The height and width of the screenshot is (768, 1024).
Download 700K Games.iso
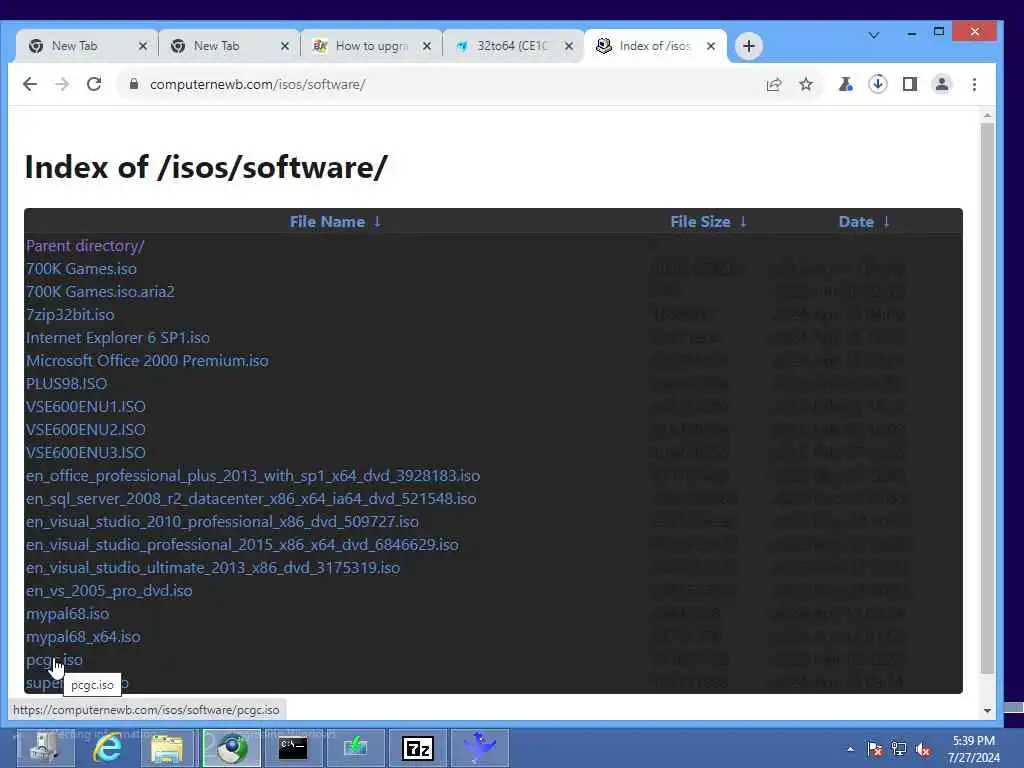(81, 269)
